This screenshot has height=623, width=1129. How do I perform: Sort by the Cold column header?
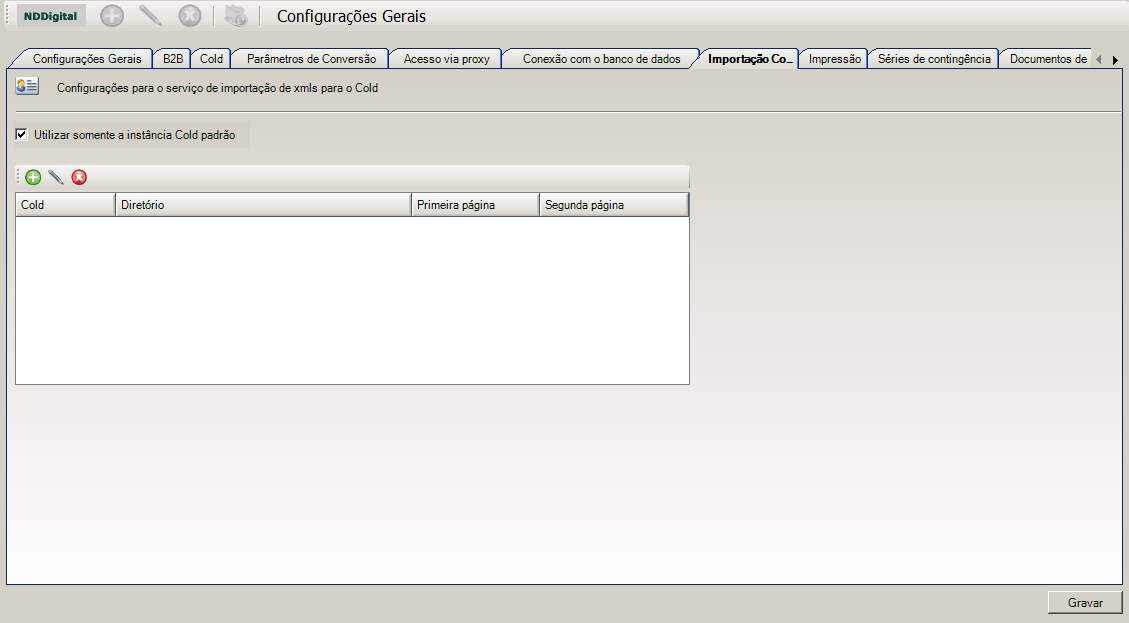[66, 205]
